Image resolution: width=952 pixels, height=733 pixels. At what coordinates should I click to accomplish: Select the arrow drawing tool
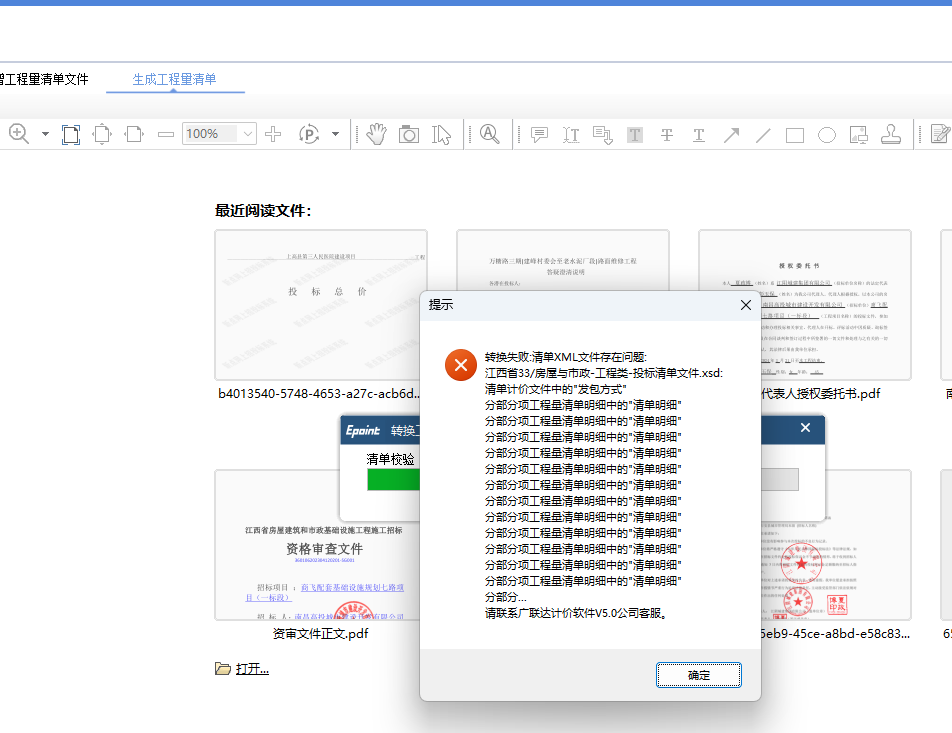pos(731,135)
